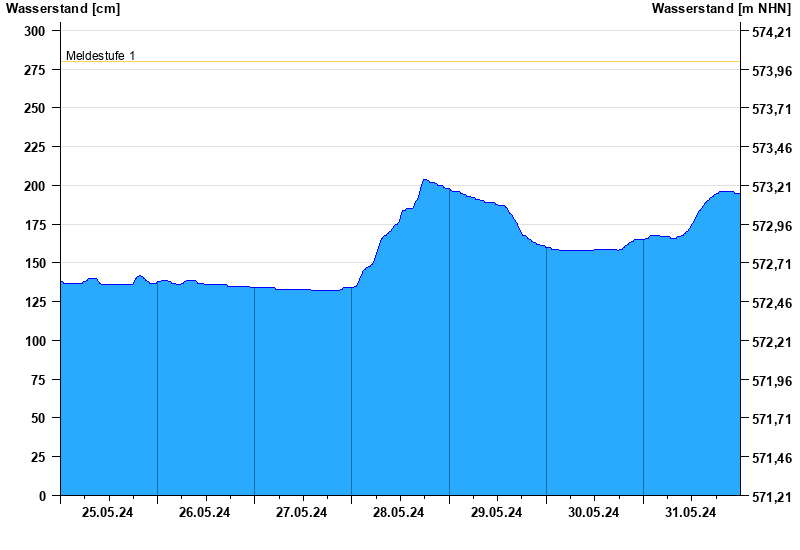Screen dimensions: 800x550
Task: Select the 30.05.24 date label
Action: click(593, 512)
